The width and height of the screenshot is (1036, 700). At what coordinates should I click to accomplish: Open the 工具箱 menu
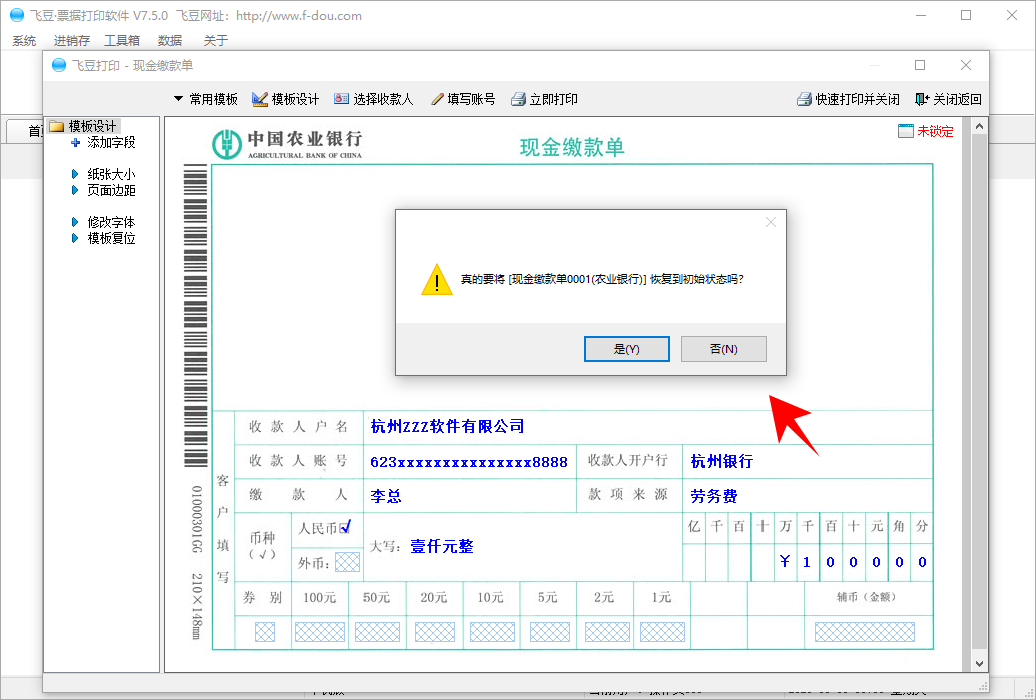pyautogui.click(x=122, y=40)
